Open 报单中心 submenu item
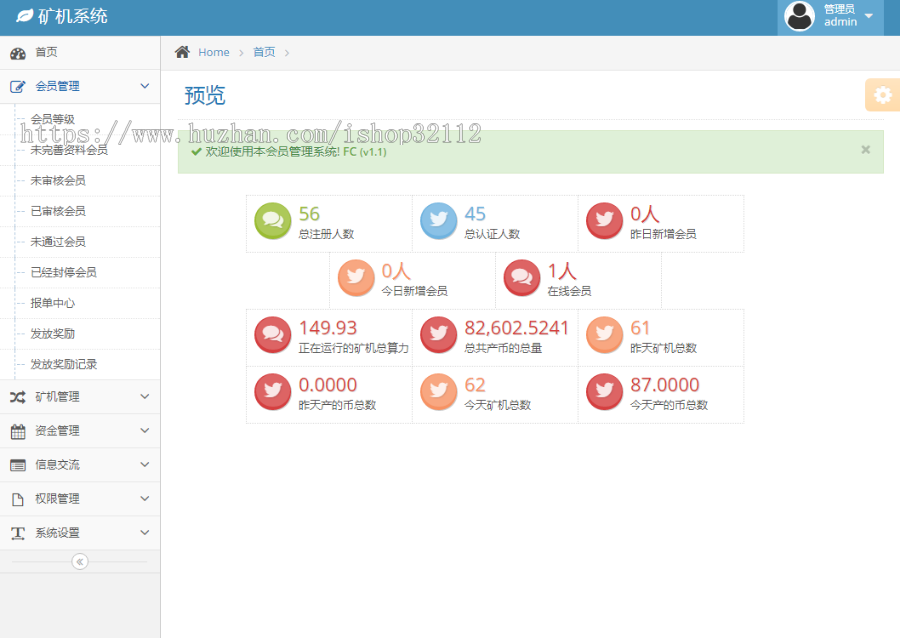The height and width of the screenshot is (638, 900). click(x=53, y=303)
